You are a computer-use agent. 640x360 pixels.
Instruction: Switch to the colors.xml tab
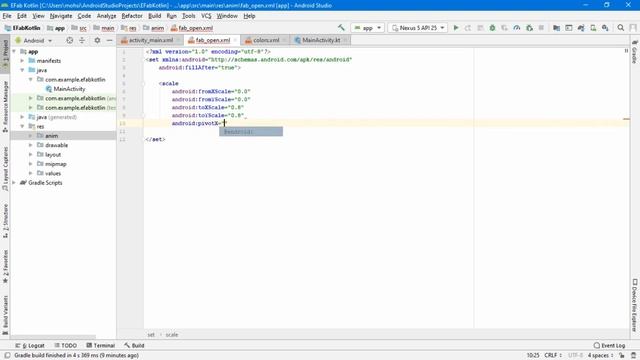tap(266, 40)
